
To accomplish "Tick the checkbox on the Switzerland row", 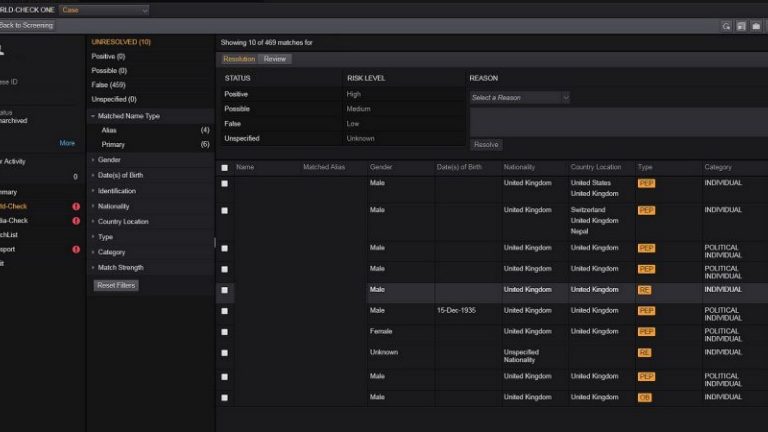I will (224, 210).
